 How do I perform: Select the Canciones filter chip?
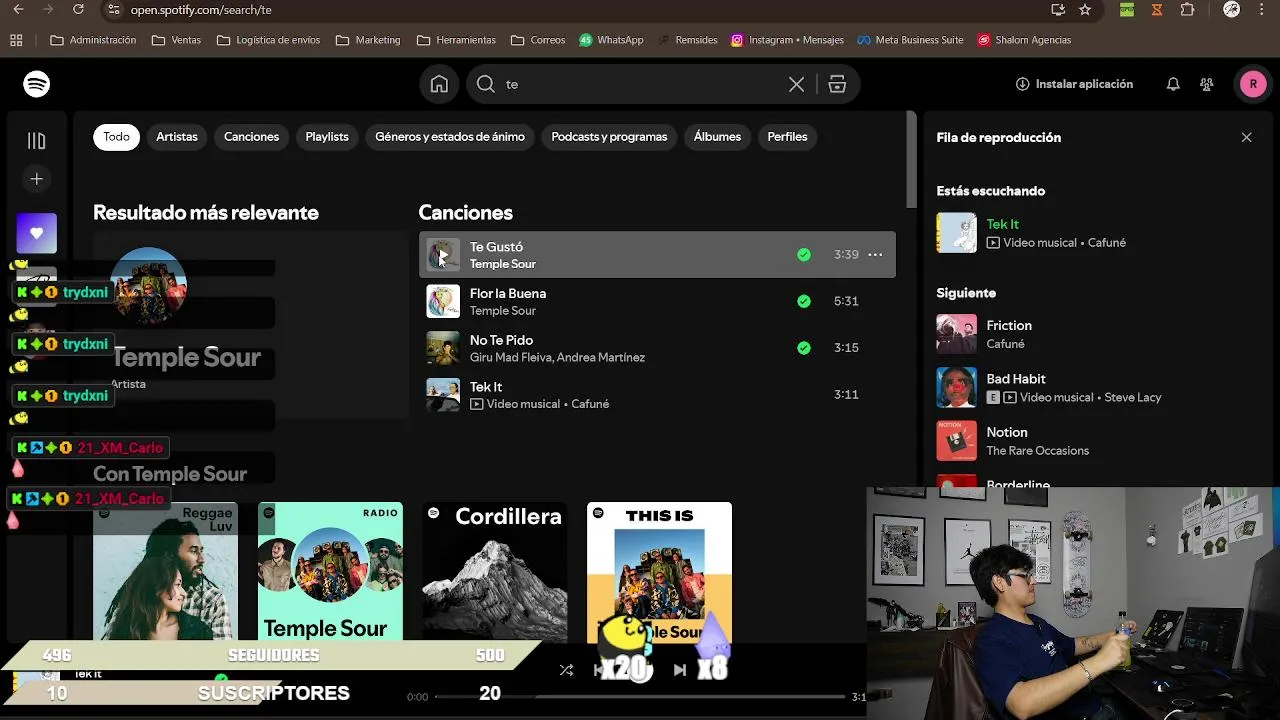click(x=251, y=137)
